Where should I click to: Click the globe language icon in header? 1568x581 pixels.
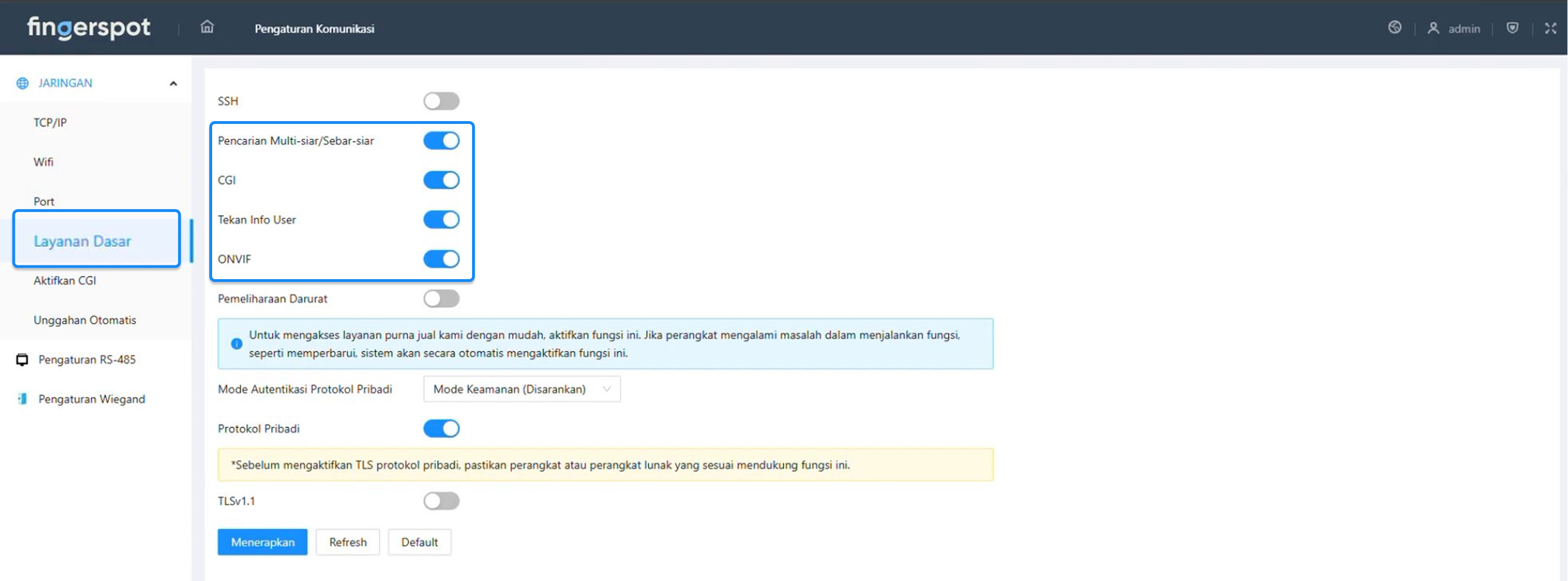tap(1395, 27)
